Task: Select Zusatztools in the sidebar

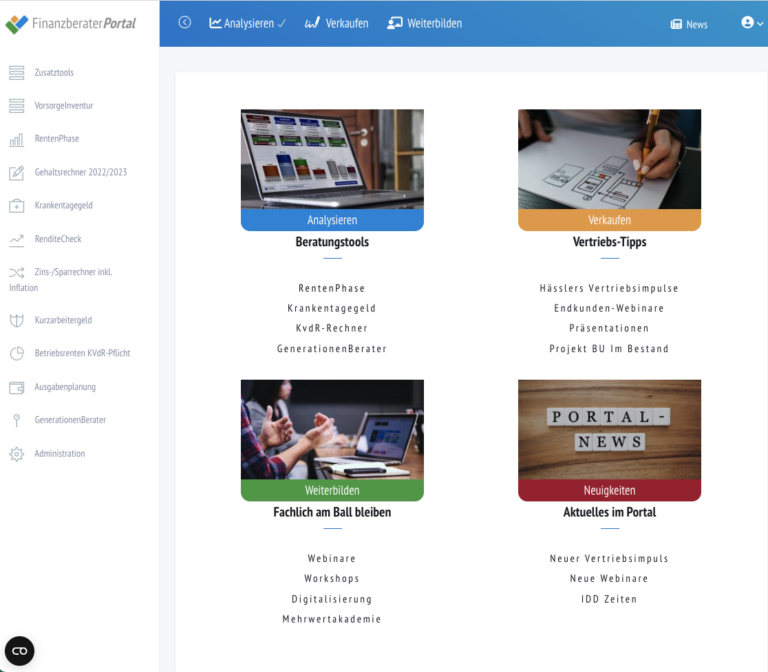Action: (x=54, y=72)
